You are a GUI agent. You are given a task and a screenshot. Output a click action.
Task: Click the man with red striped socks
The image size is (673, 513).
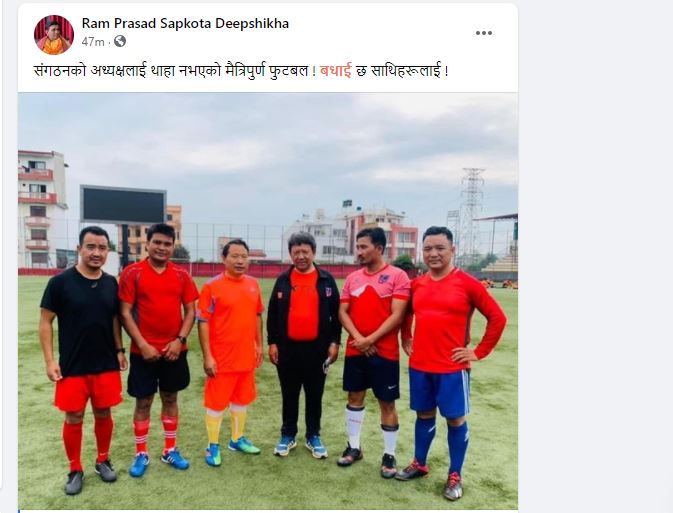tap(157, 349)
